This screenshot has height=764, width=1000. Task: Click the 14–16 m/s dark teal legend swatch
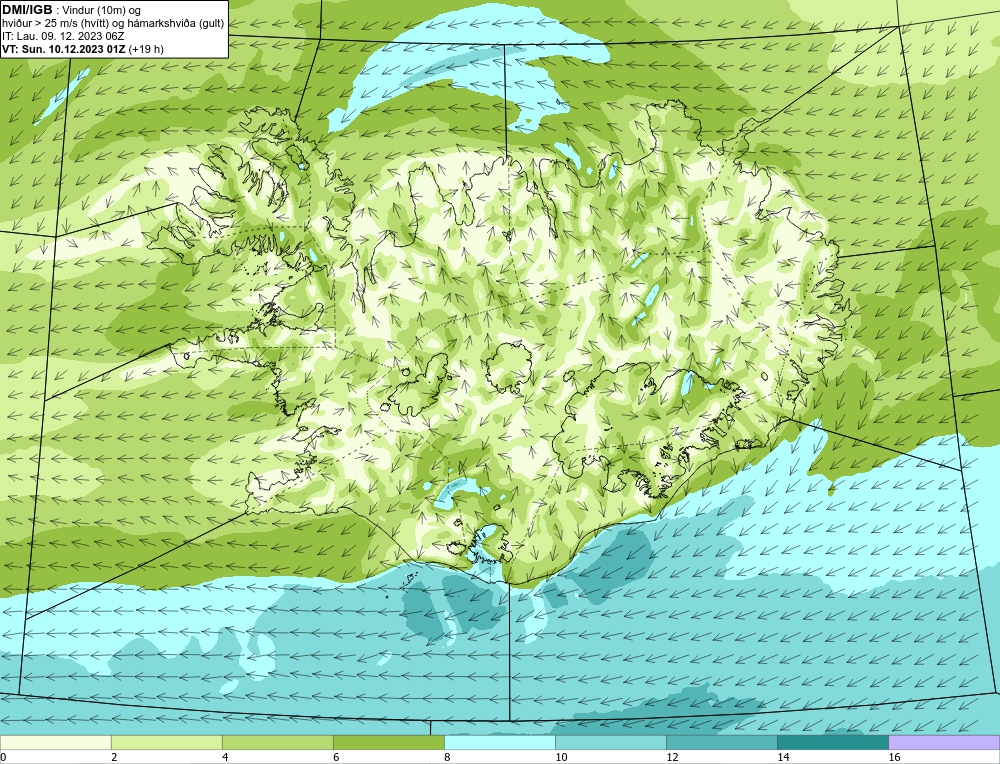[x=832, y=742]
